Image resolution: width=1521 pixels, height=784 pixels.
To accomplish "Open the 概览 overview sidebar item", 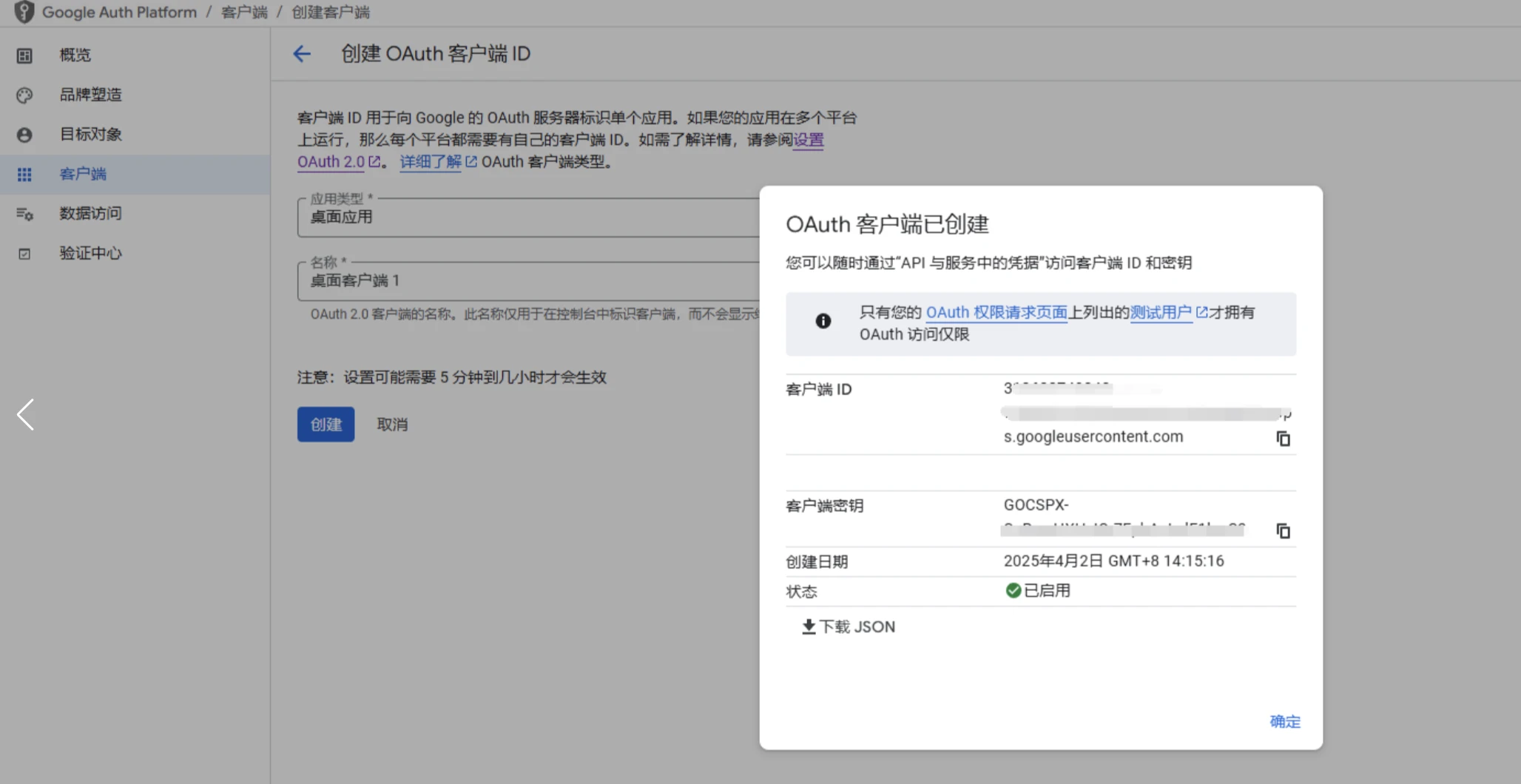I will [135, 55].
